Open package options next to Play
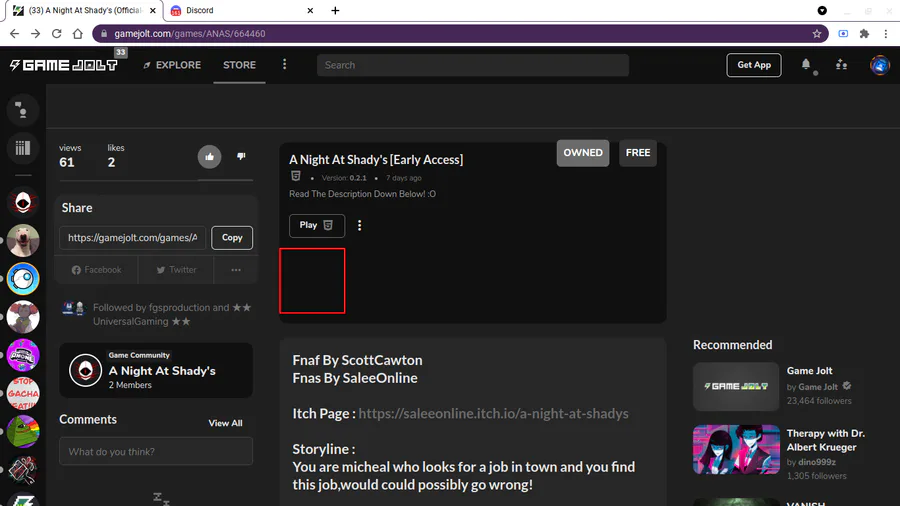Viewport: 900px width, 506px height. click(x=359, y=225)
